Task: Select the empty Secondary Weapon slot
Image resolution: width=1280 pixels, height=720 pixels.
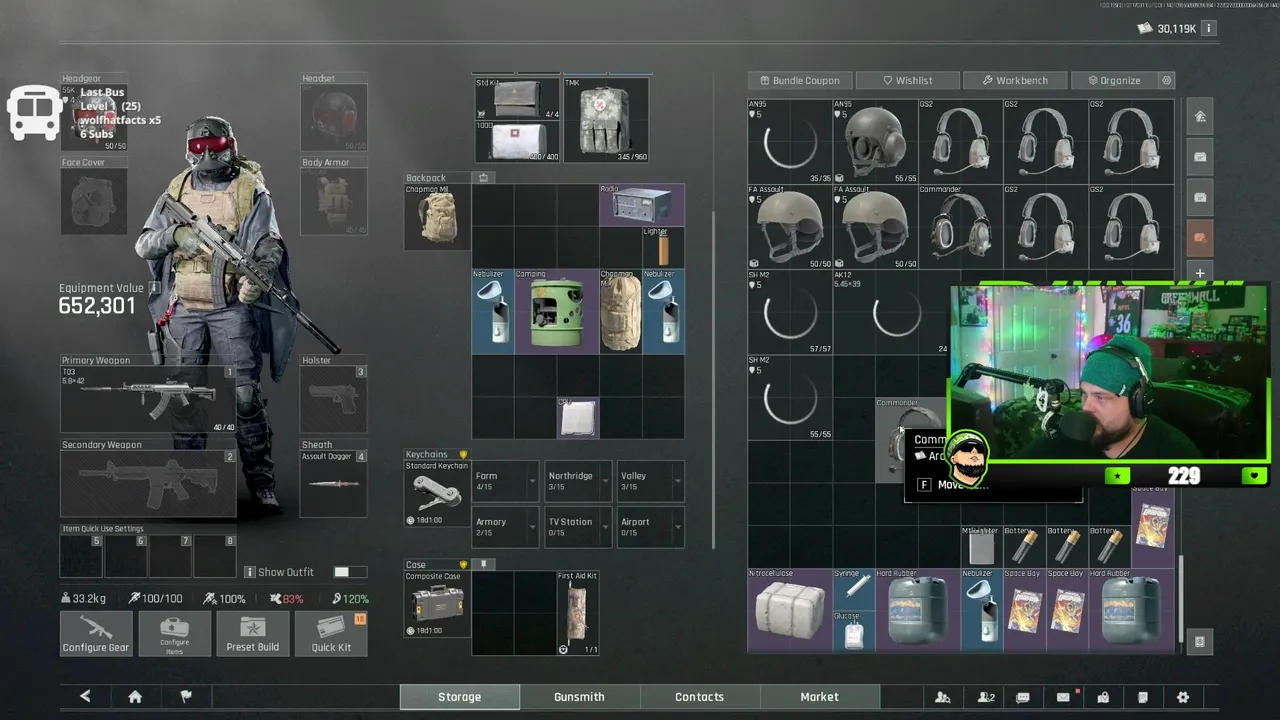Action: (149, 484)
